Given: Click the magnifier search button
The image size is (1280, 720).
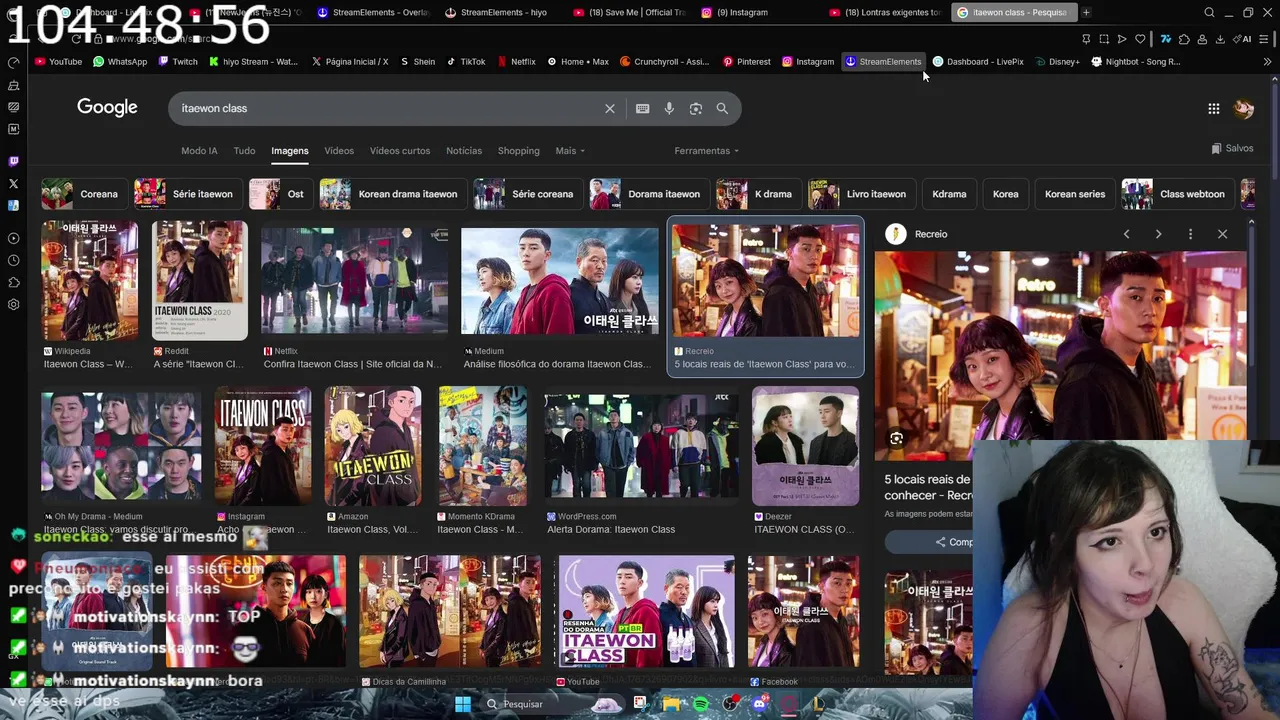Looking at the screenshot, I should point(722,108).
